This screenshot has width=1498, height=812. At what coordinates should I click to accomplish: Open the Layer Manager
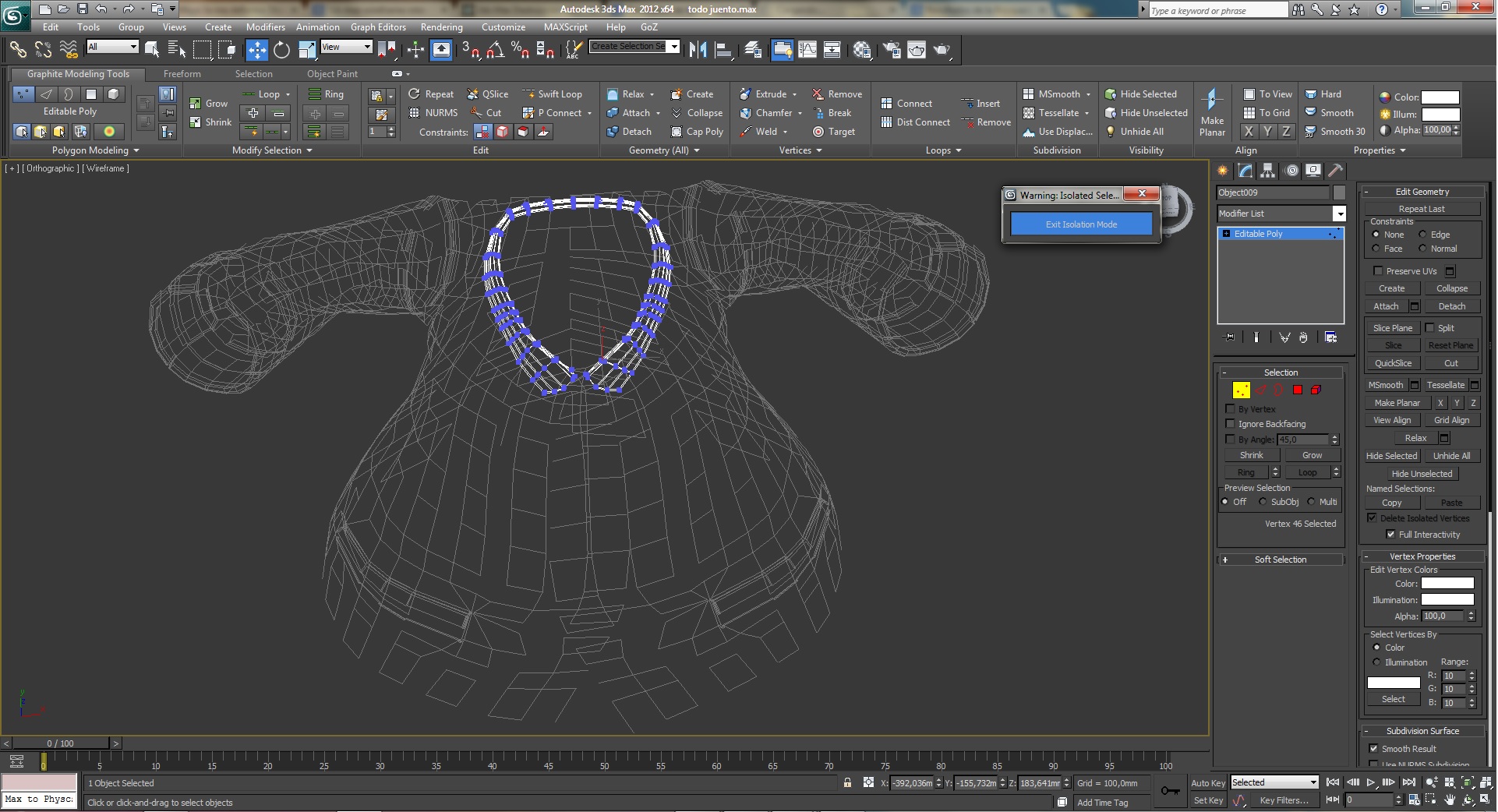[753, 50]
